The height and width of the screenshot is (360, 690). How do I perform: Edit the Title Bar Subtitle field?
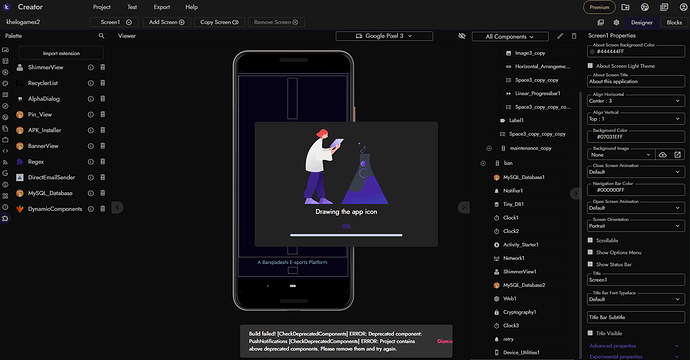pyautogui.click(x=636, y=317)
